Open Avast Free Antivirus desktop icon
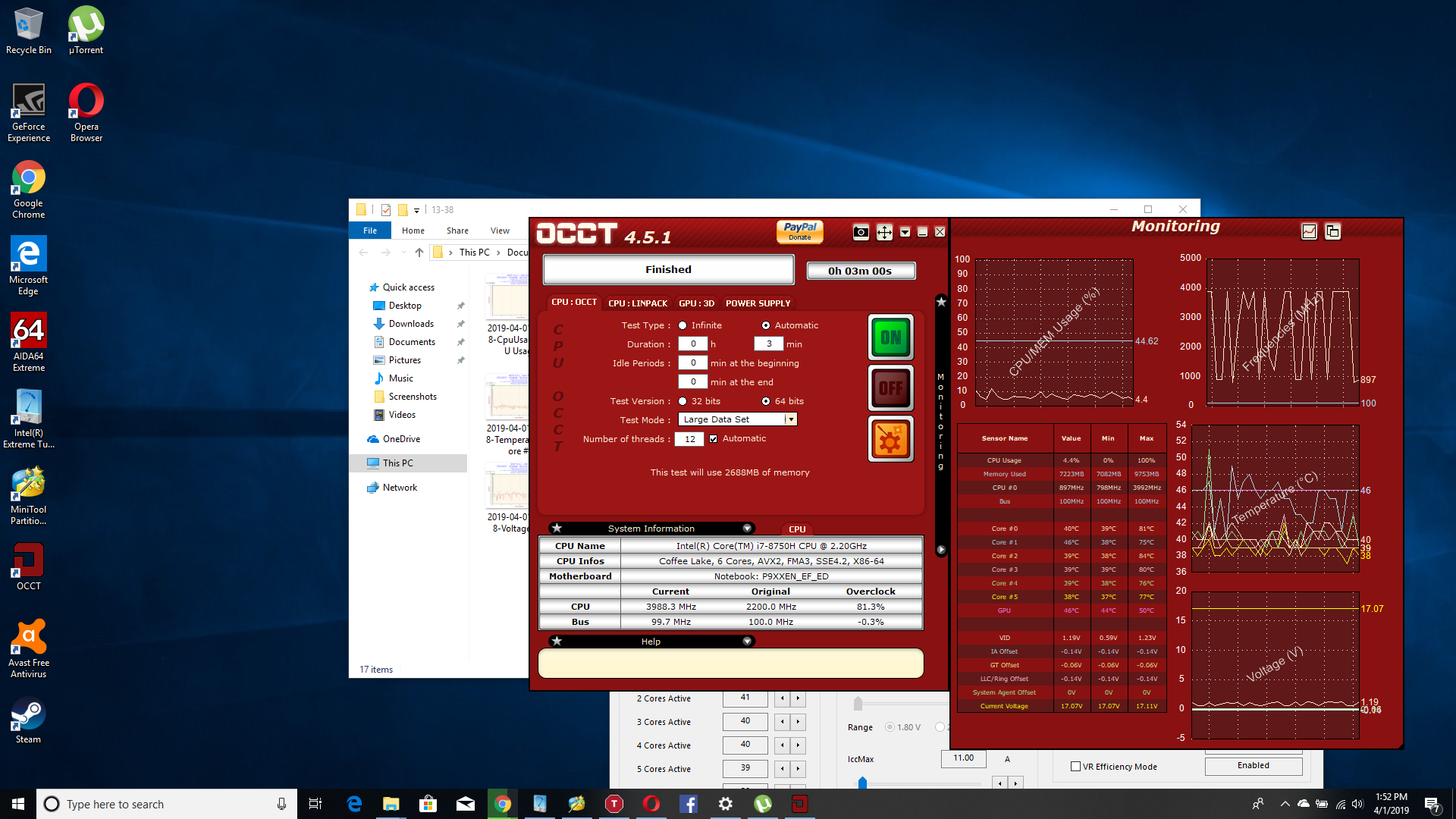The width and height of the screenshot is (1456, 819). [x=29, y=648]
